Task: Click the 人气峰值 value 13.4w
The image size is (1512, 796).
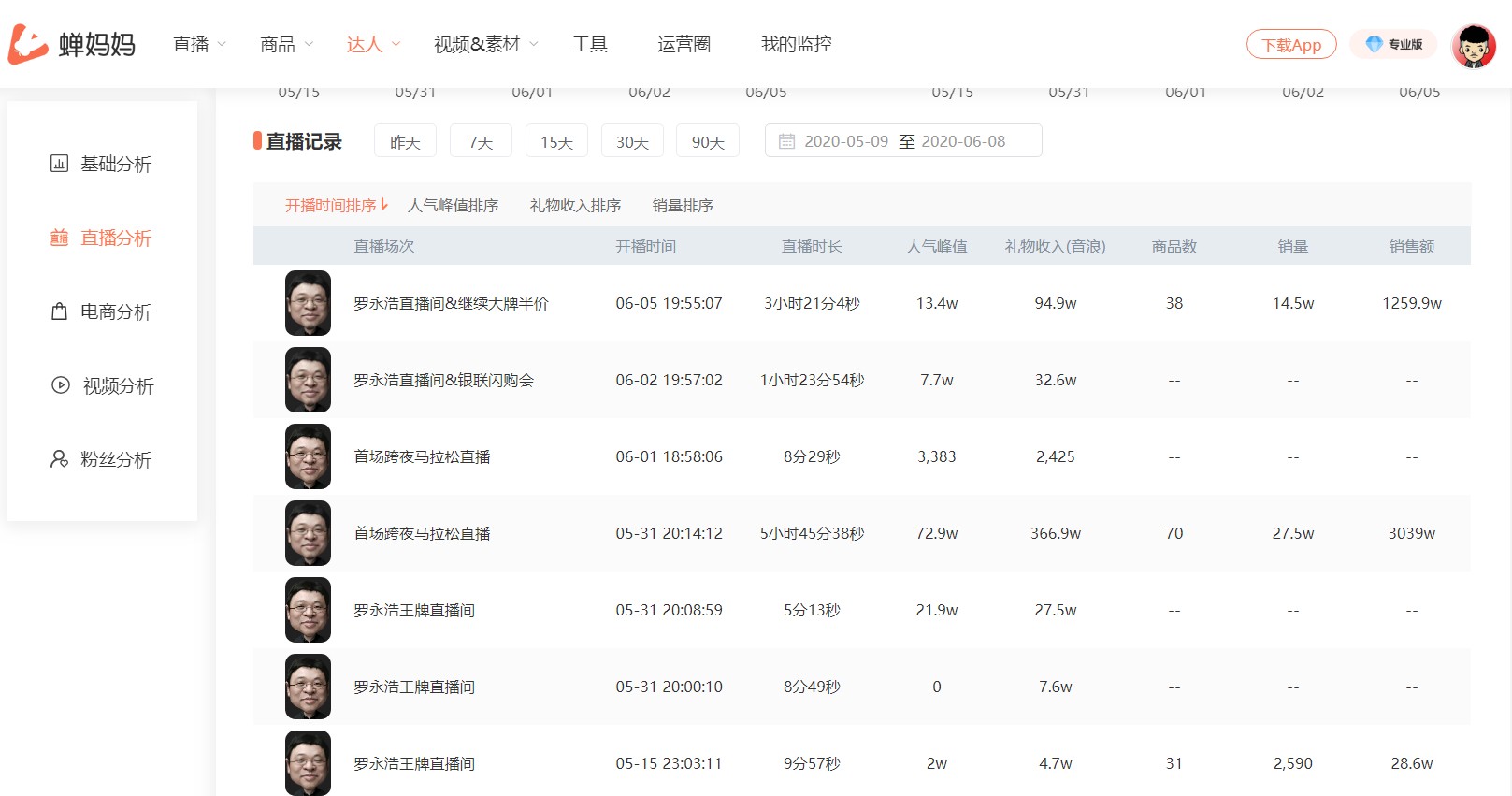Action: pyautogui.click(x=936, y=303)
